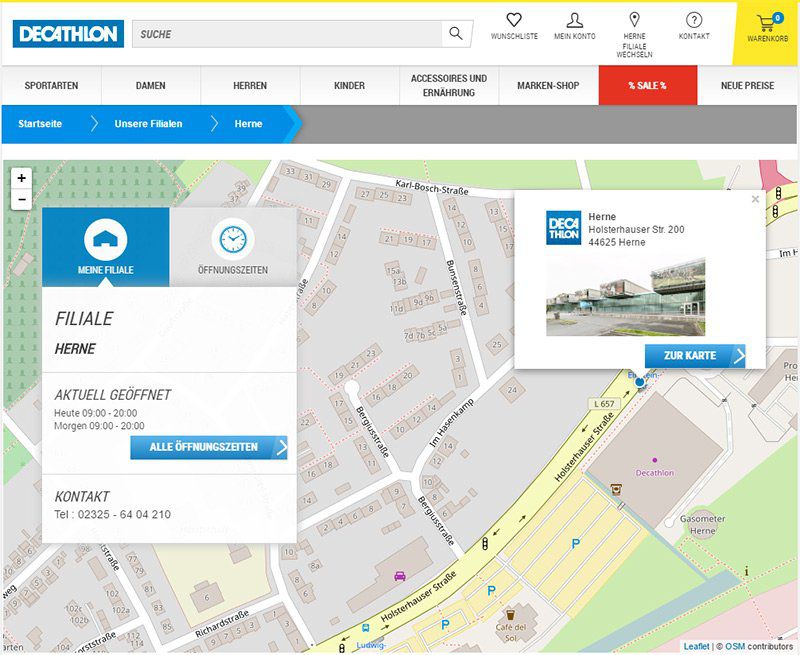The image size is (800, 655).
Task: Click the bus stop icon near Ludwig
Action: click(x=365, y=628)
